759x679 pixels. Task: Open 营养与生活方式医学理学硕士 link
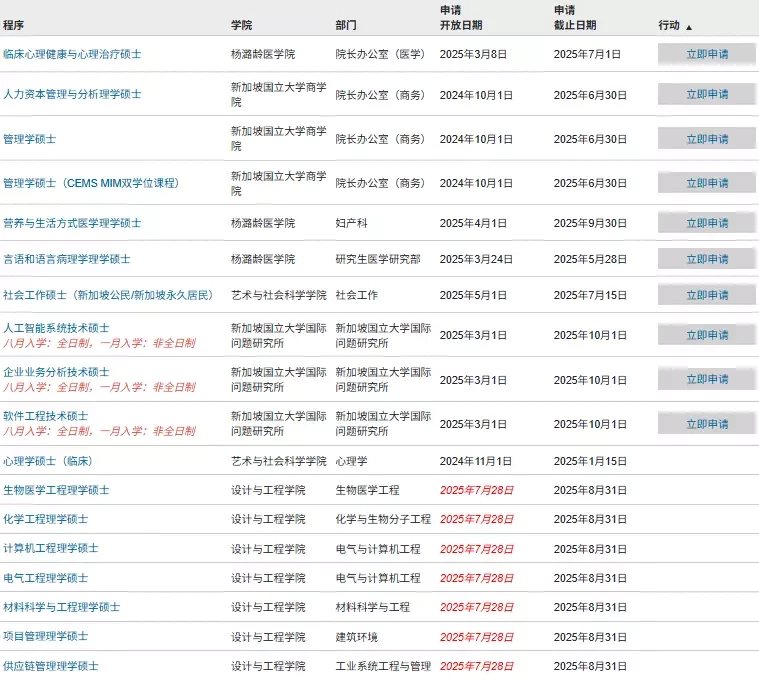coord(72,223)
